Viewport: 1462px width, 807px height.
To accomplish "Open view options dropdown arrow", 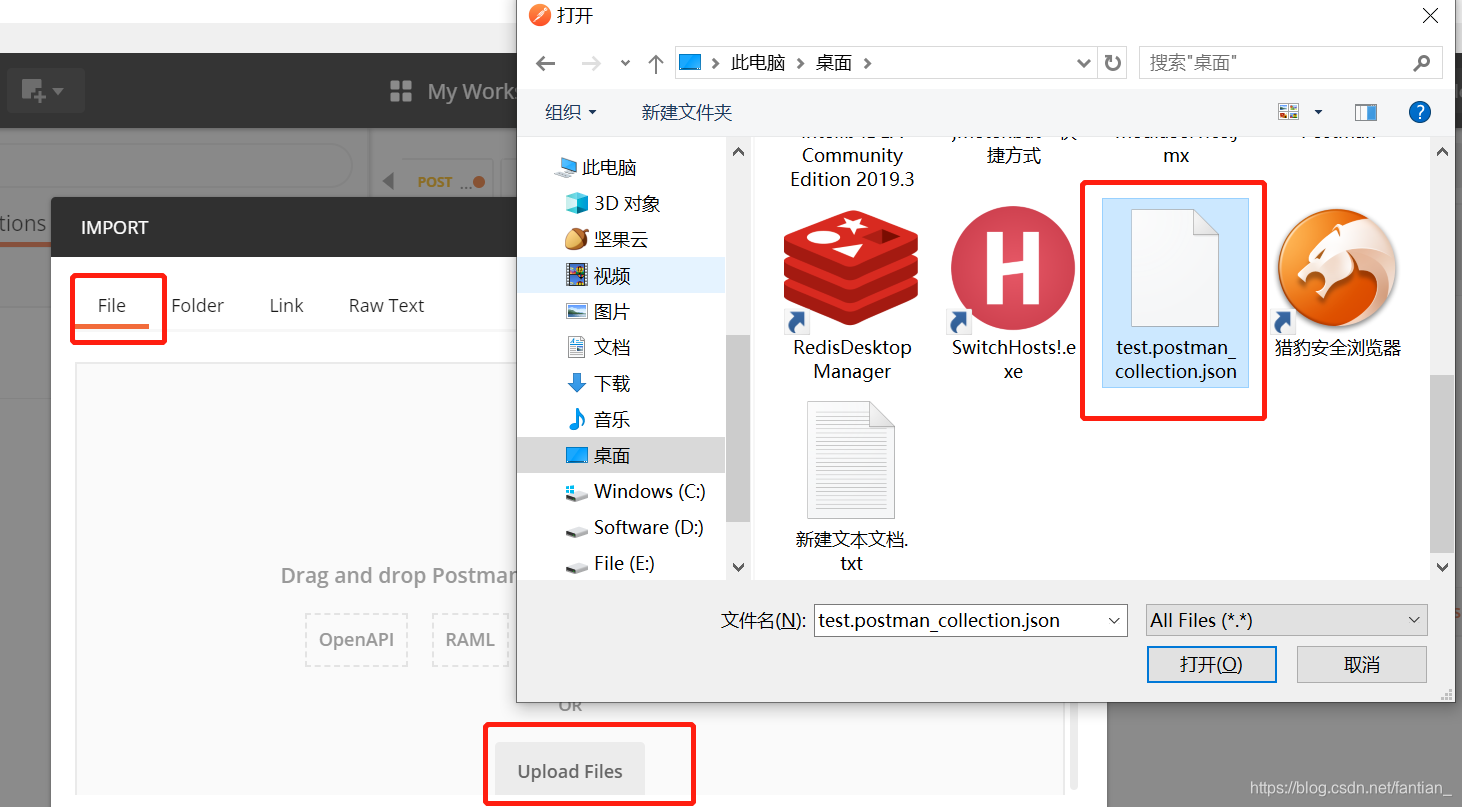I will click(x=1318, y=112).
